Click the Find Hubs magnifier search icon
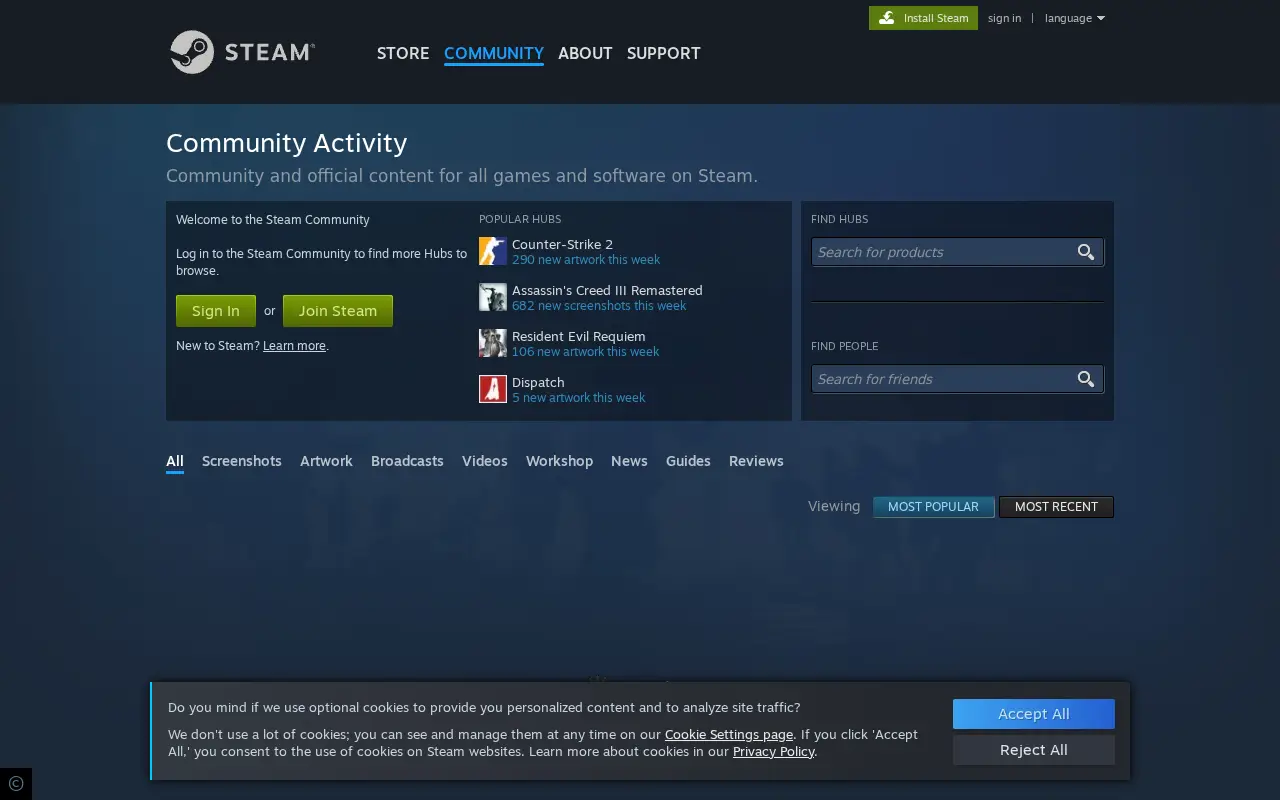 [1086, 252]
